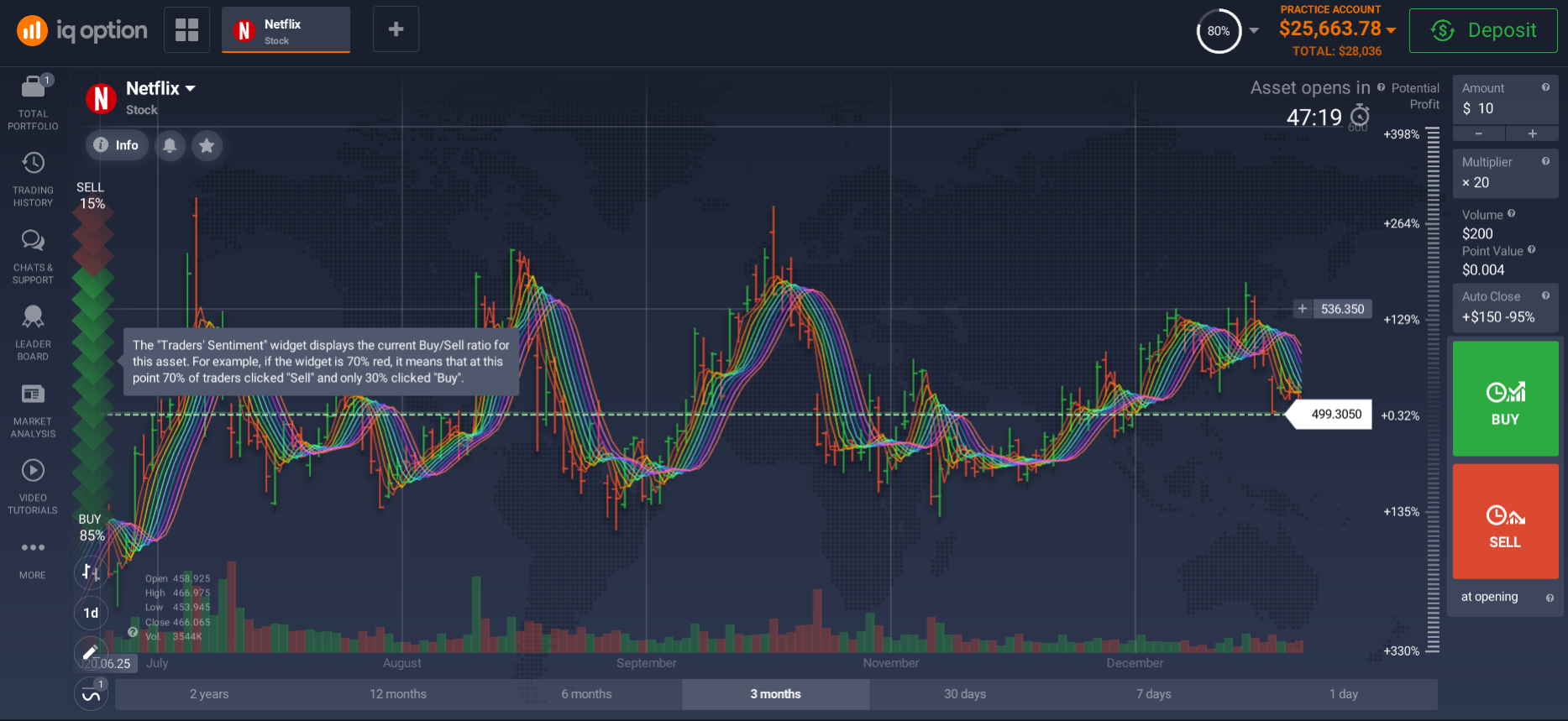Select the 30 days time range
Image resolution: width=1568 pixels, height=721 pixels.
pos(965,694)
